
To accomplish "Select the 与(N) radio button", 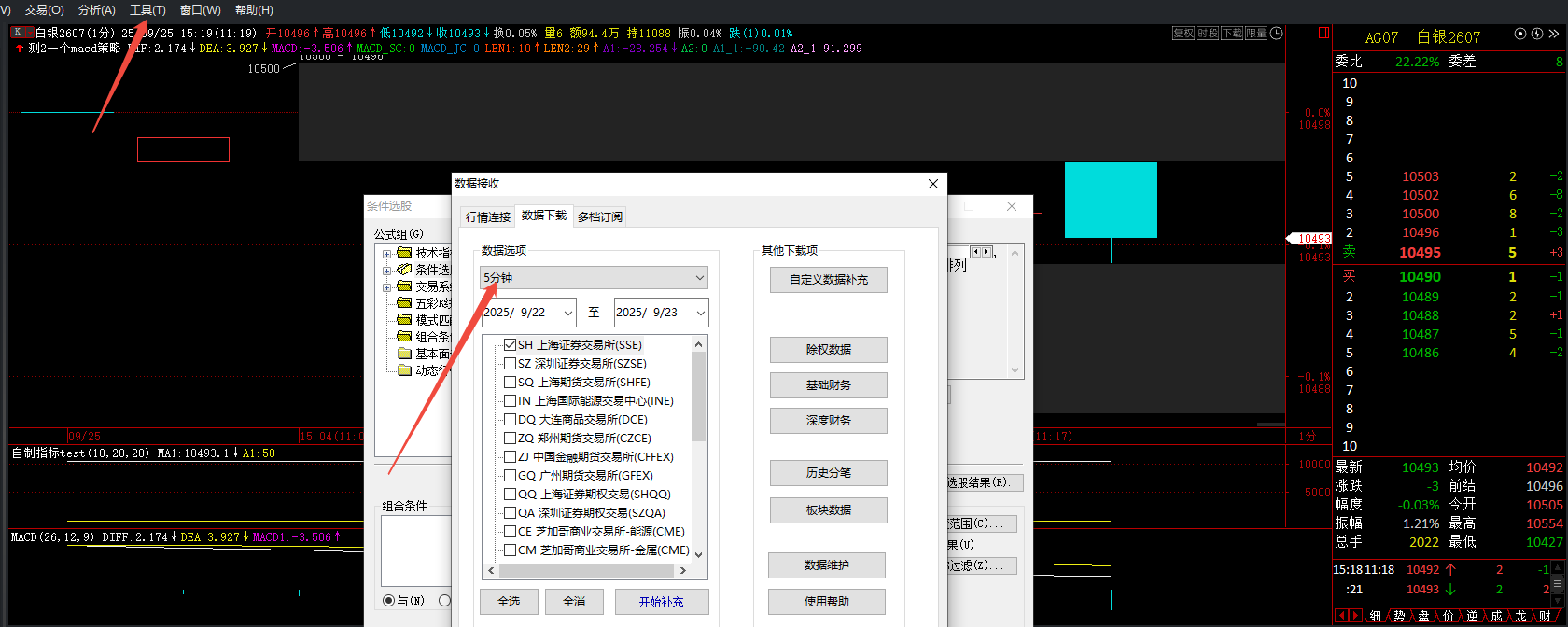I will pyautogui.click(x=389, y=600).
